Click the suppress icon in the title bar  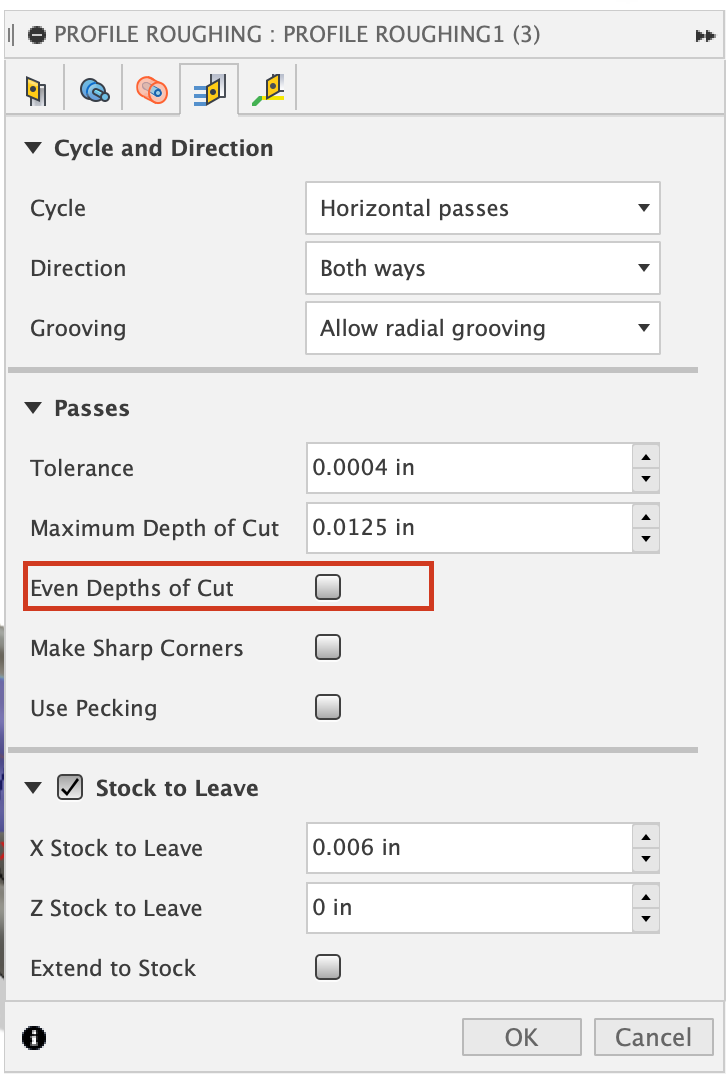pyautogui.click(x=37, y=33)
